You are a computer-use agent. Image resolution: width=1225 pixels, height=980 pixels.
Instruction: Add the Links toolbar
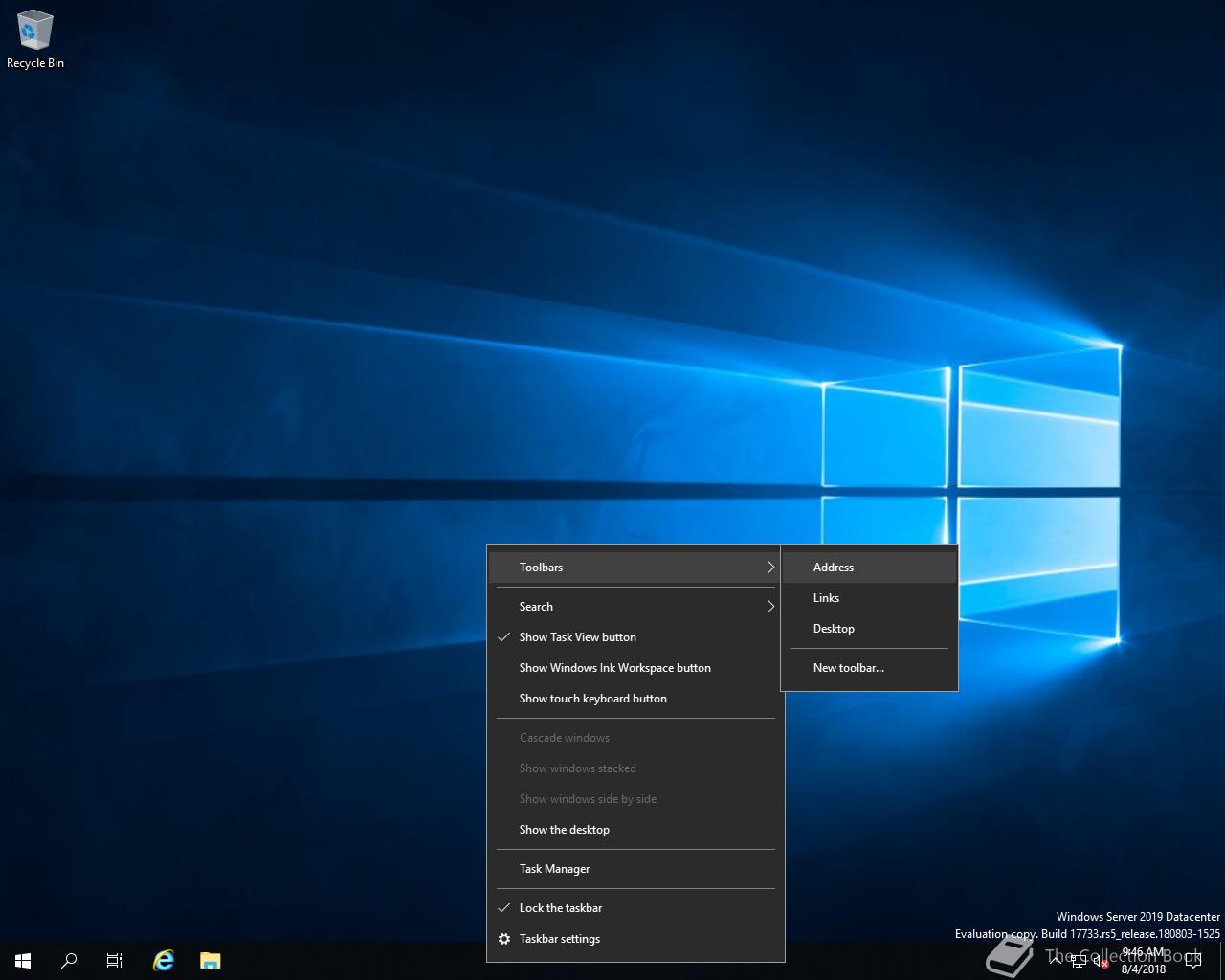tap(869, 598)
